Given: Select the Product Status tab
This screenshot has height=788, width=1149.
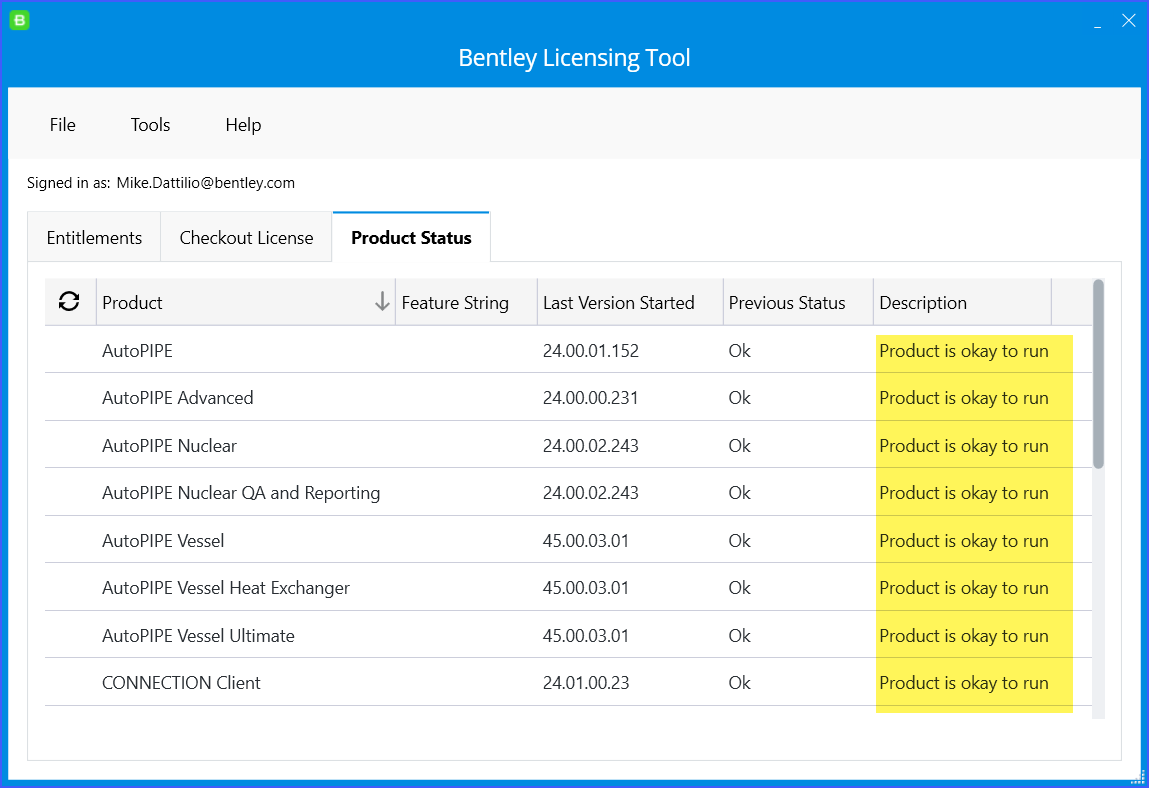Looking at the screenshot, I should point(411,238).
